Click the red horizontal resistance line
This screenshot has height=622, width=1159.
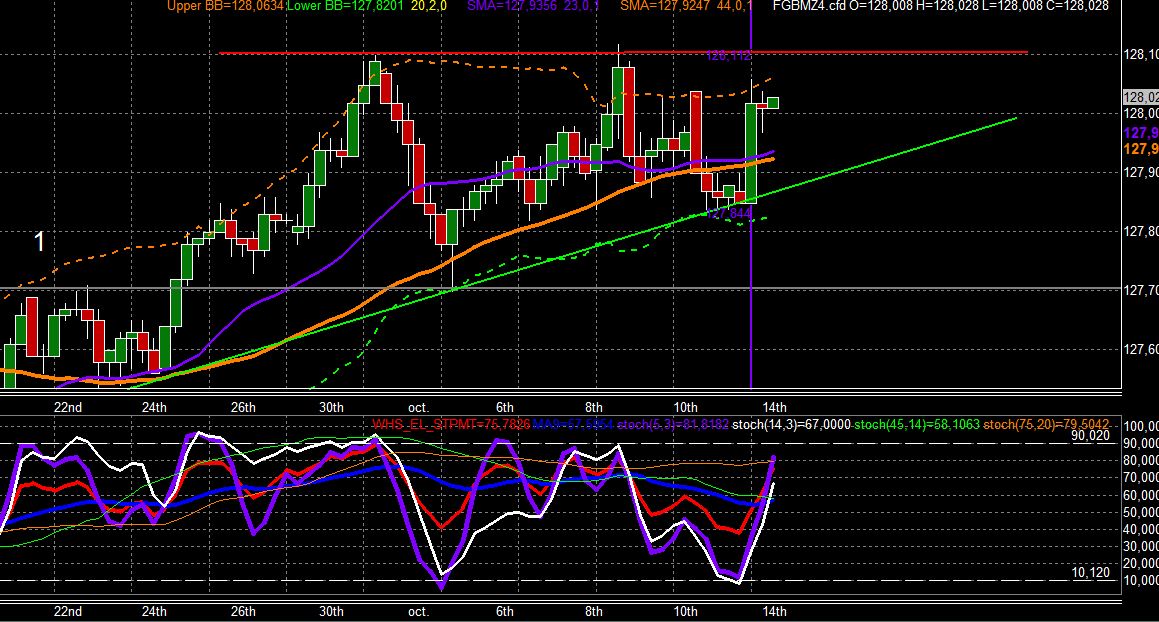coord(623,53)
